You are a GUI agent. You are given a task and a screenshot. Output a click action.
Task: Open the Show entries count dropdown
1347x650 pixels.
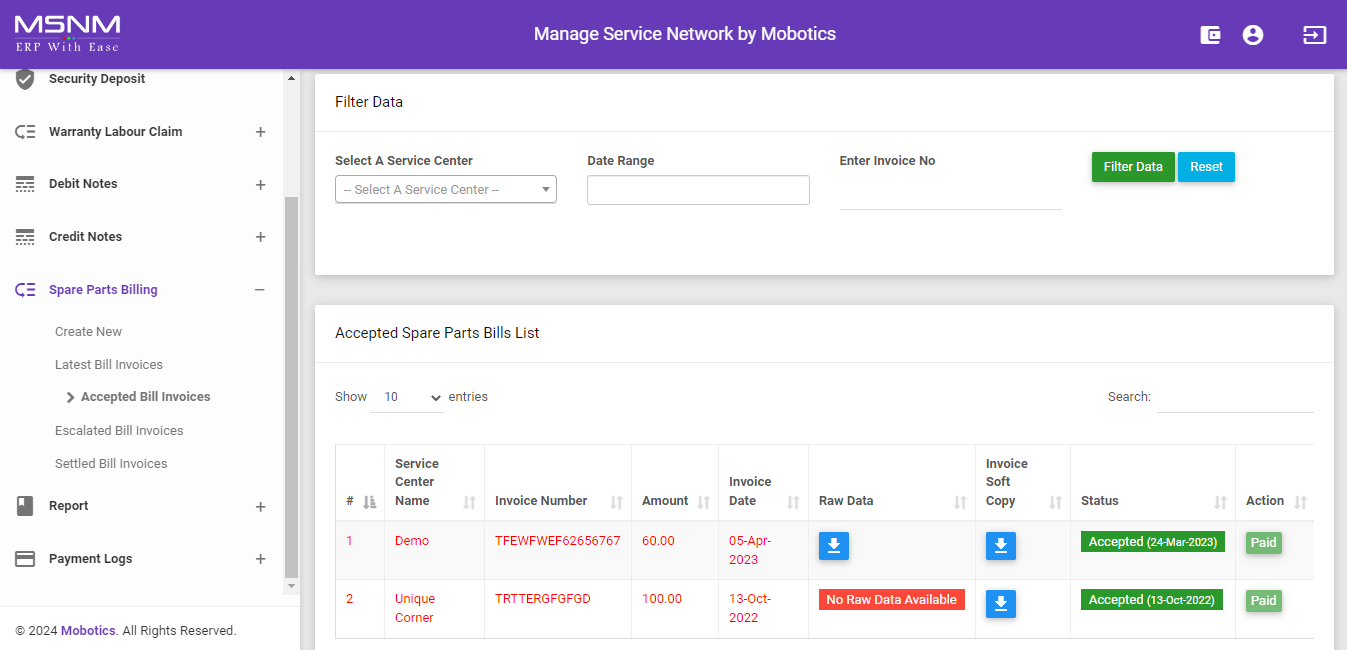click(x=407, y=397)
